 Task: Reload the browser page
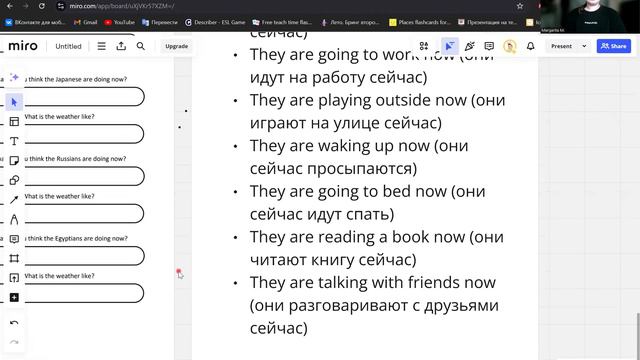point(42,6)
